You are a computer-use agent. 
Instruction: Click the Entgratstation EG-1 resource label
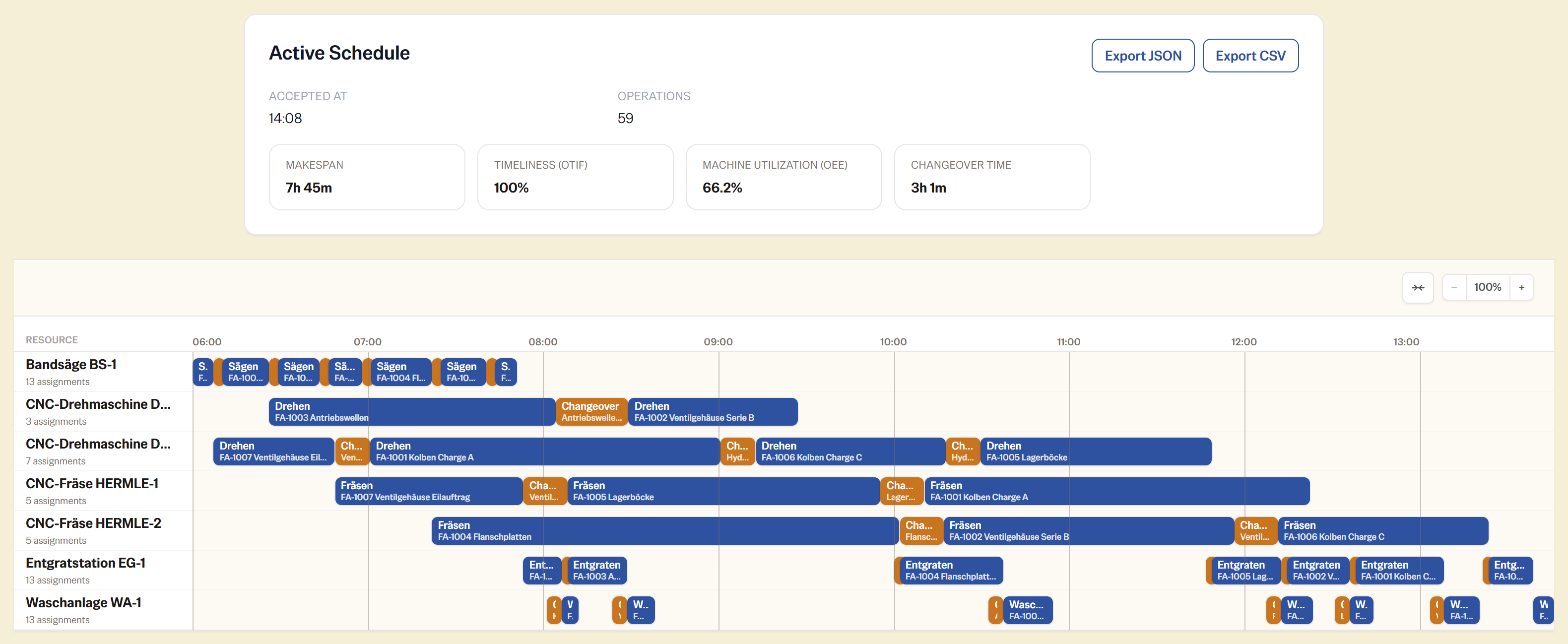85,563
